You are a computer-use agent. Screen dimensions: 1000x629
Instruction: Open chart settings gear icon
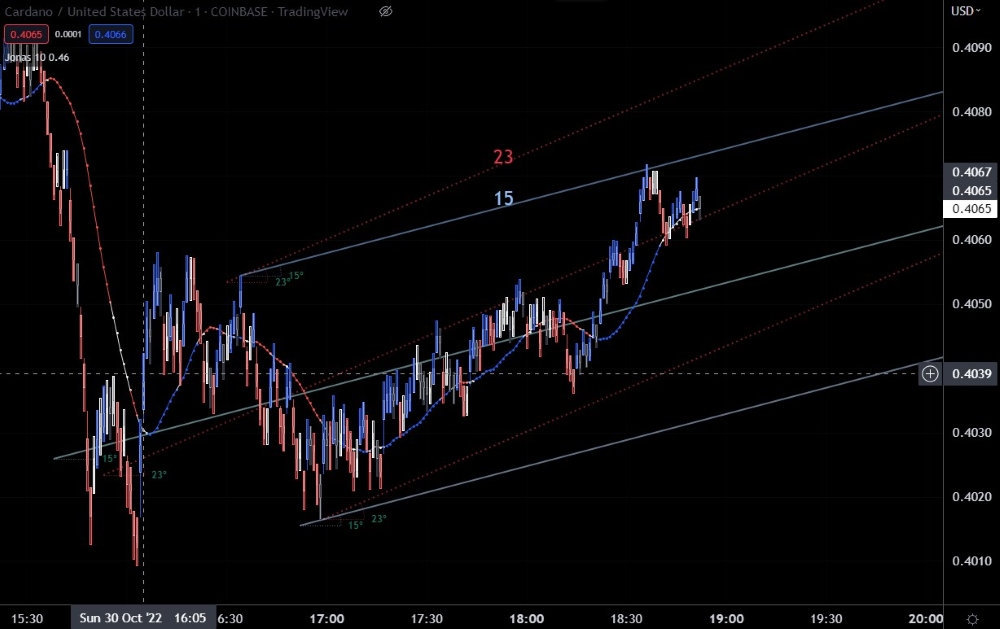pos(973,619)
